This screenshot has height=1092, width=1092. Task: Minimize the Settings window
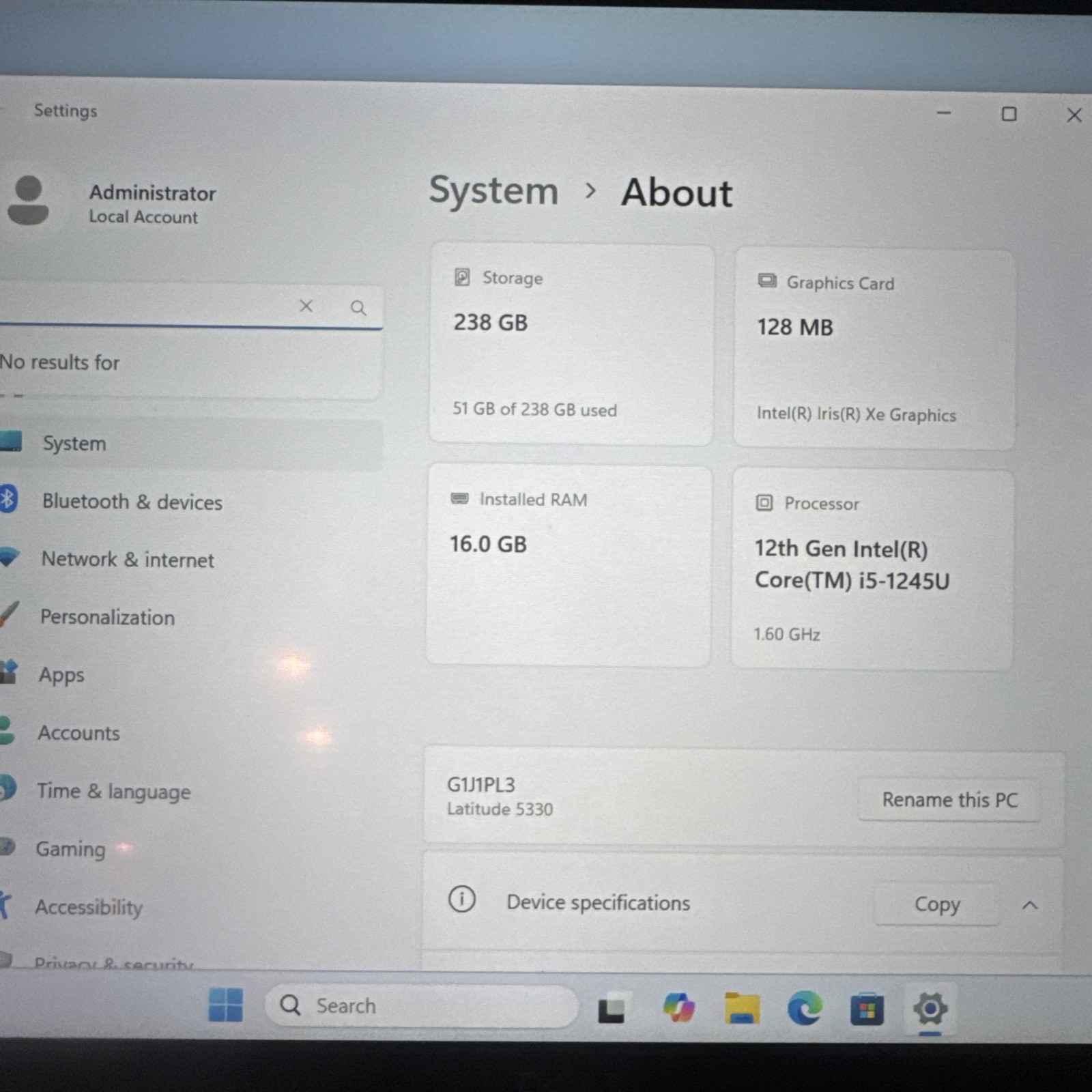[944, 113]
